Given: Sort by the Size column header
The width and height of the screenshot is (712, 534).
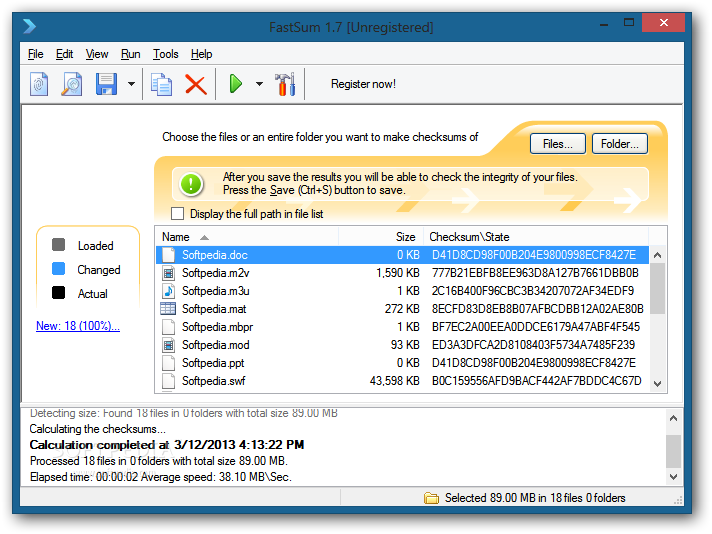Looking at the screenshot, I should pos(381,237).
